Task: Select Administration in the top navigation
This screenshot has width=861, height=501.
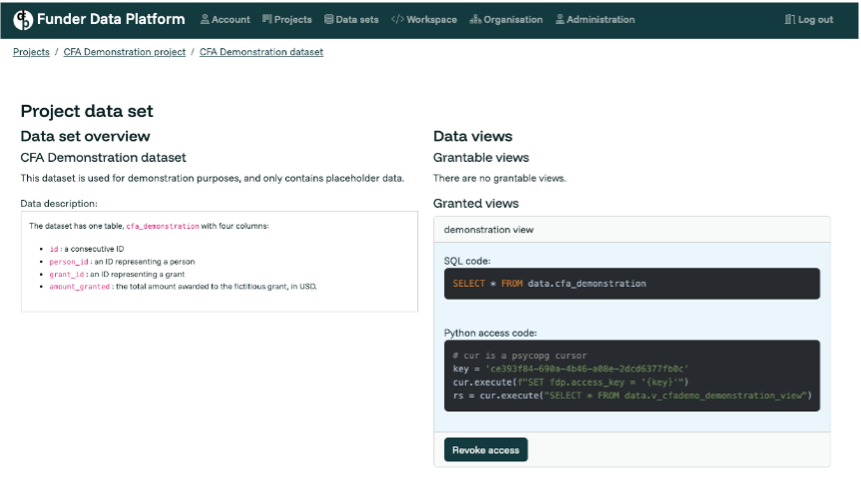Action: [600, 20]
